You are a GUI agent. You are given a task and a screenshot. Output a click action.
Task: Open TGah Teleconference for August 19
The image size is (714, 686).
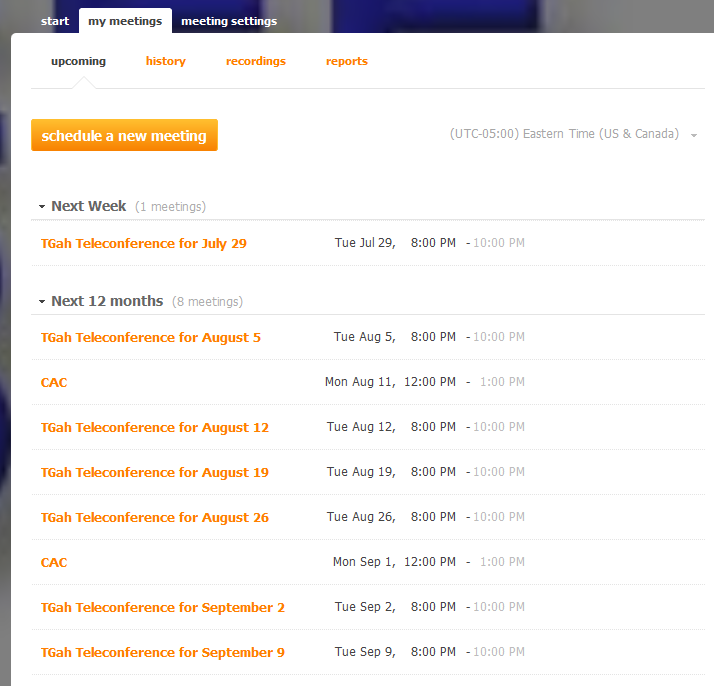(155, 473)
